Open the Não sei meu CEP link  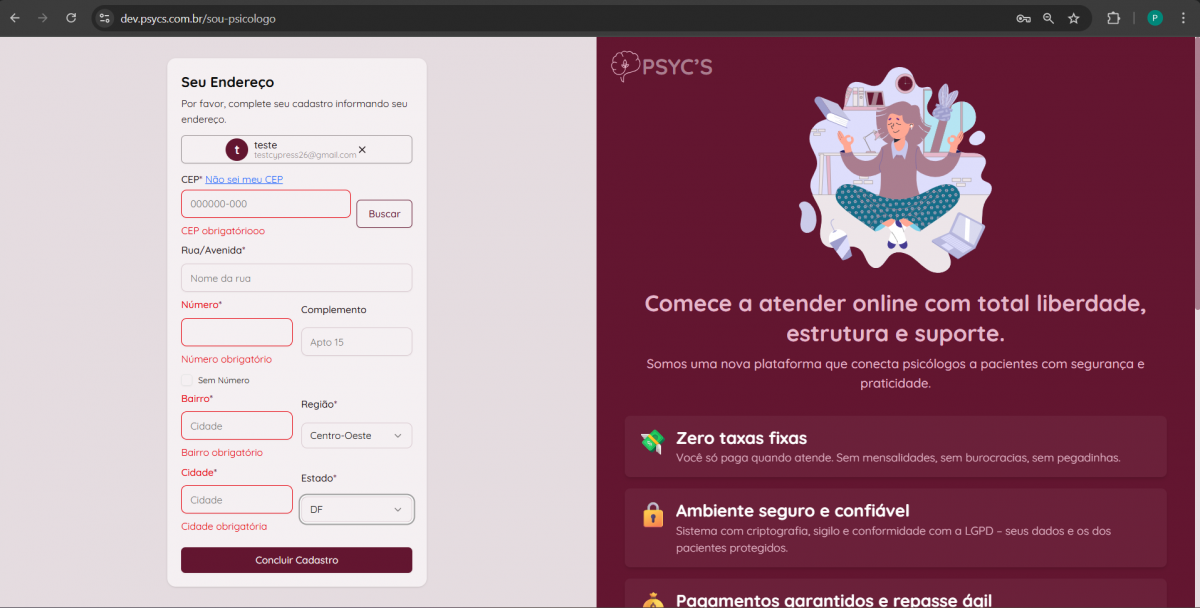click(x=244, y=179)
